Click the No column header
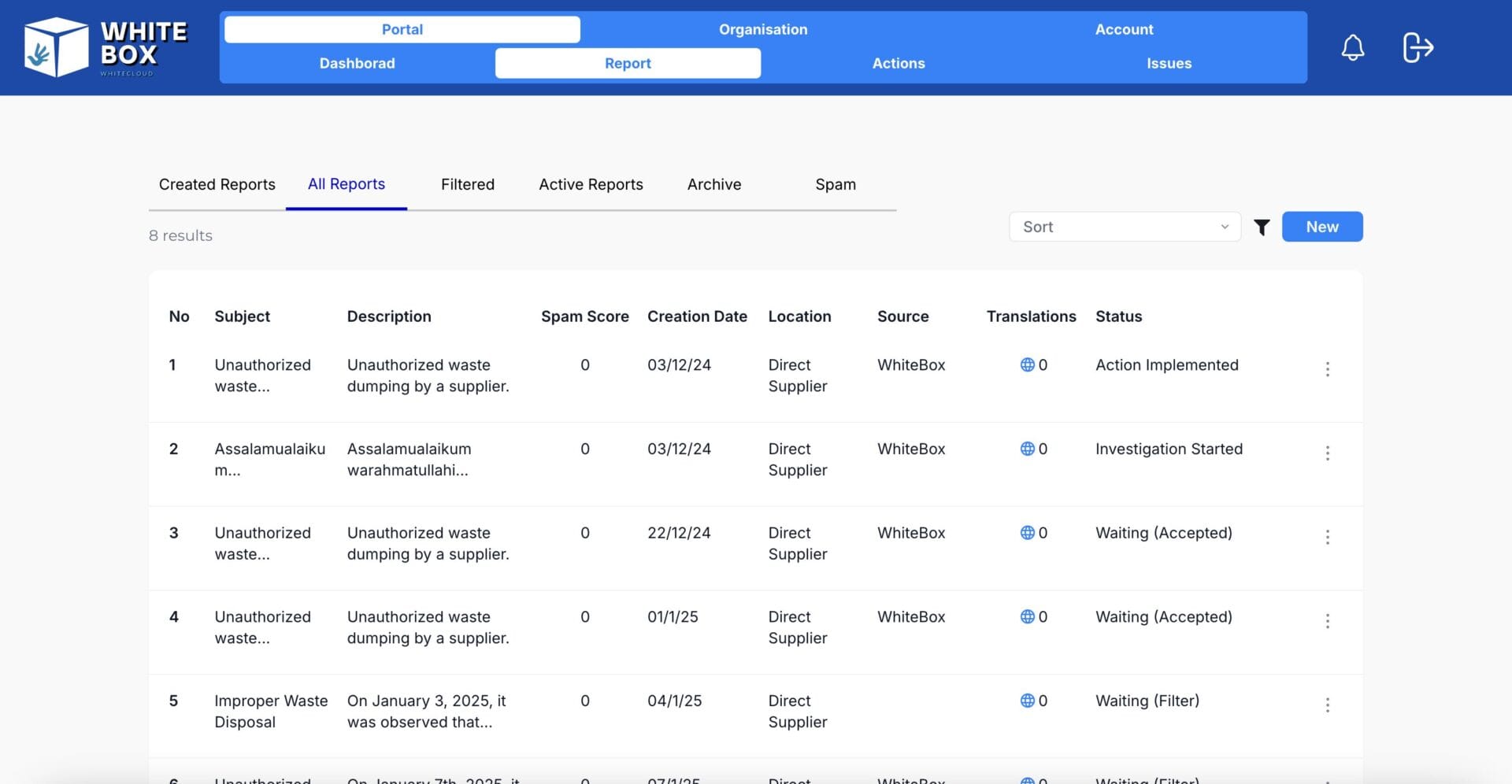Image resolution: width=1512 pixels, height=784 pixels. click(179, 316)
